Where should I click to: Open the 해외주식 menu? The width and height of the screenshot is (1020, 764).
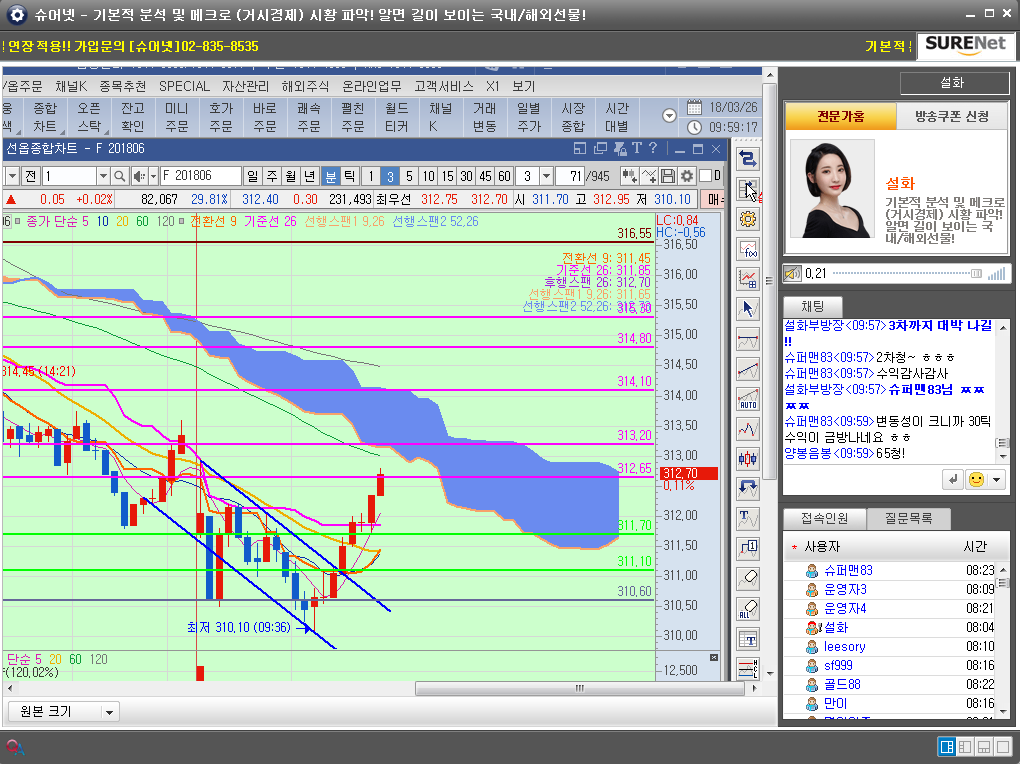[x=305, y=87]
